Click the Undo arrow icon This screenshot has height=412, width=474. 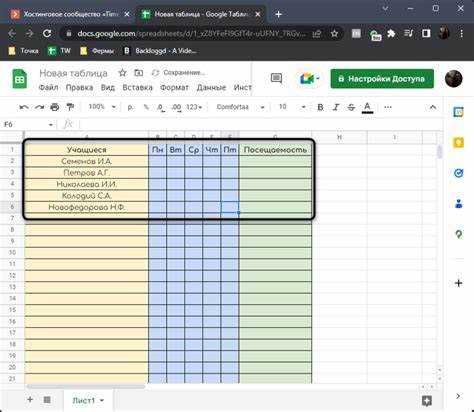click(x=23, y=107)
